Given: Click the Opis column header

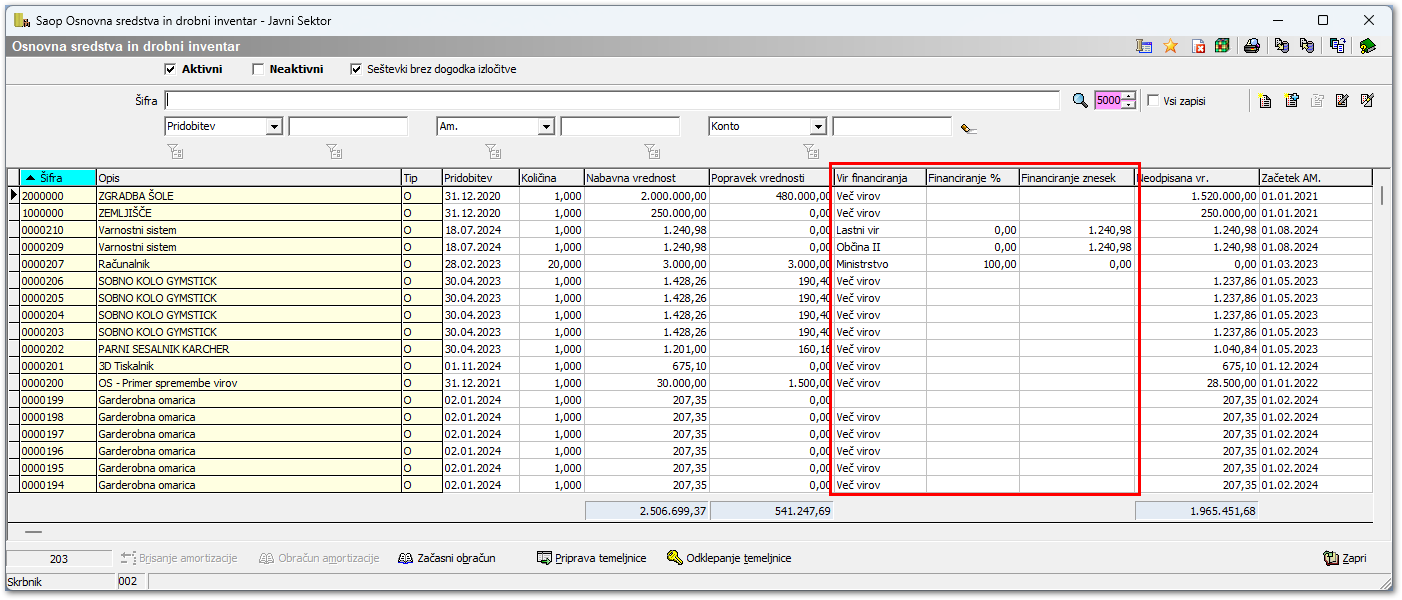Looking at the screenshot, I should point(249,178).
